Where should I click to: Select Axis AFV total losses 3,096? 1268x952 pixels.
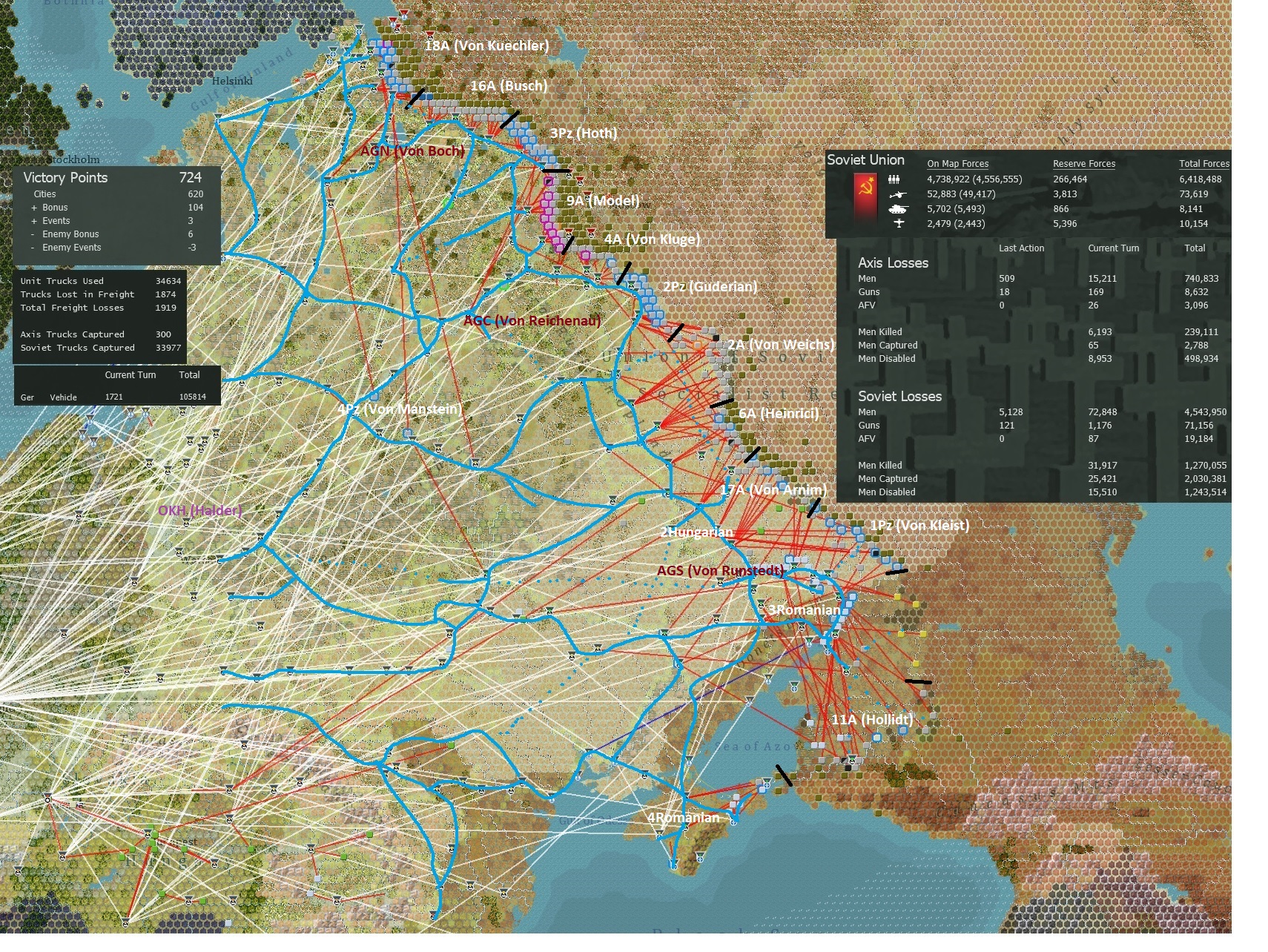tap(1196, 305)
